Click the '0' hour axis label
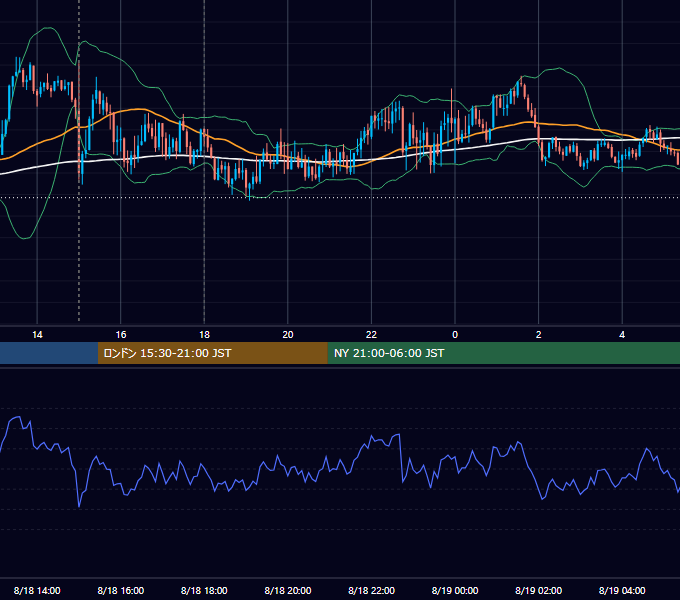 click(455, 335)
